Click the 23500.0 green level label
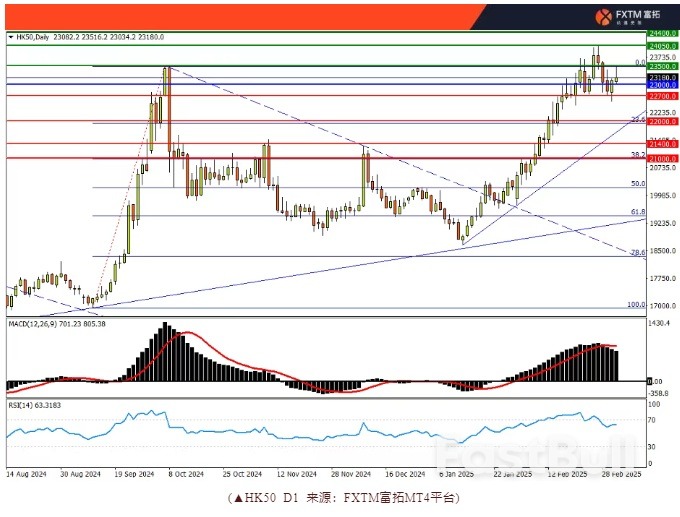680x517 pixels. 660,67
